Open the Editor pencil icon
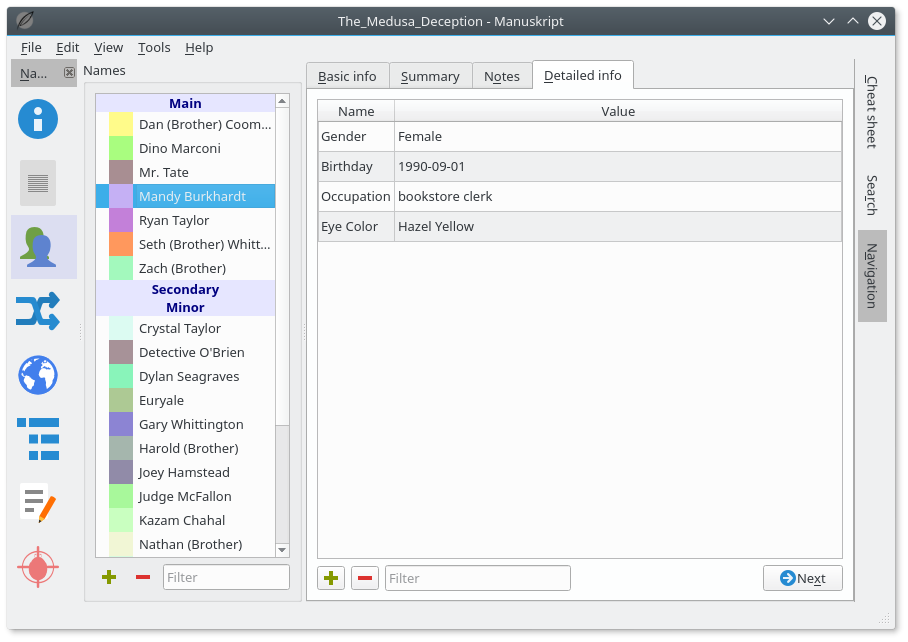 click(38, 503)
